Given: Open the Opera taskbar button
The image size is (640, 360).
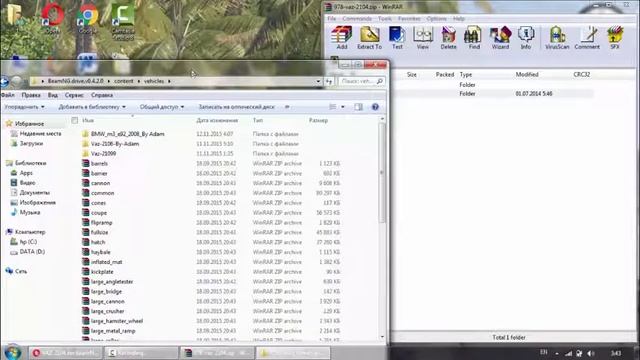Looking at the screenshot, I should coord(66,353).
